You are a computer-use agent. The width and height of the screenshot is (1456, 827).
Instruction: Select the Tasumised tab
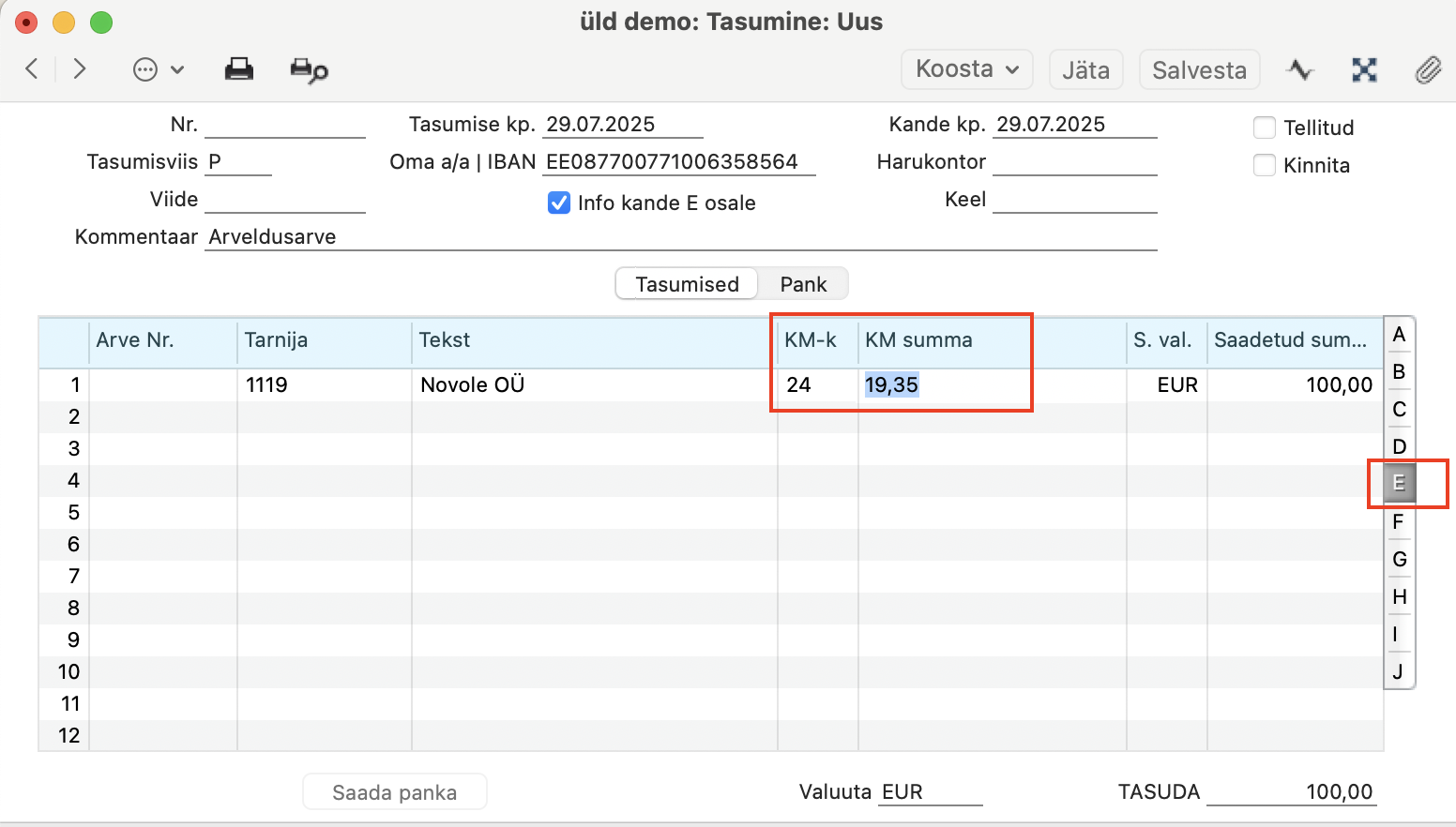(x=687, y=284)
